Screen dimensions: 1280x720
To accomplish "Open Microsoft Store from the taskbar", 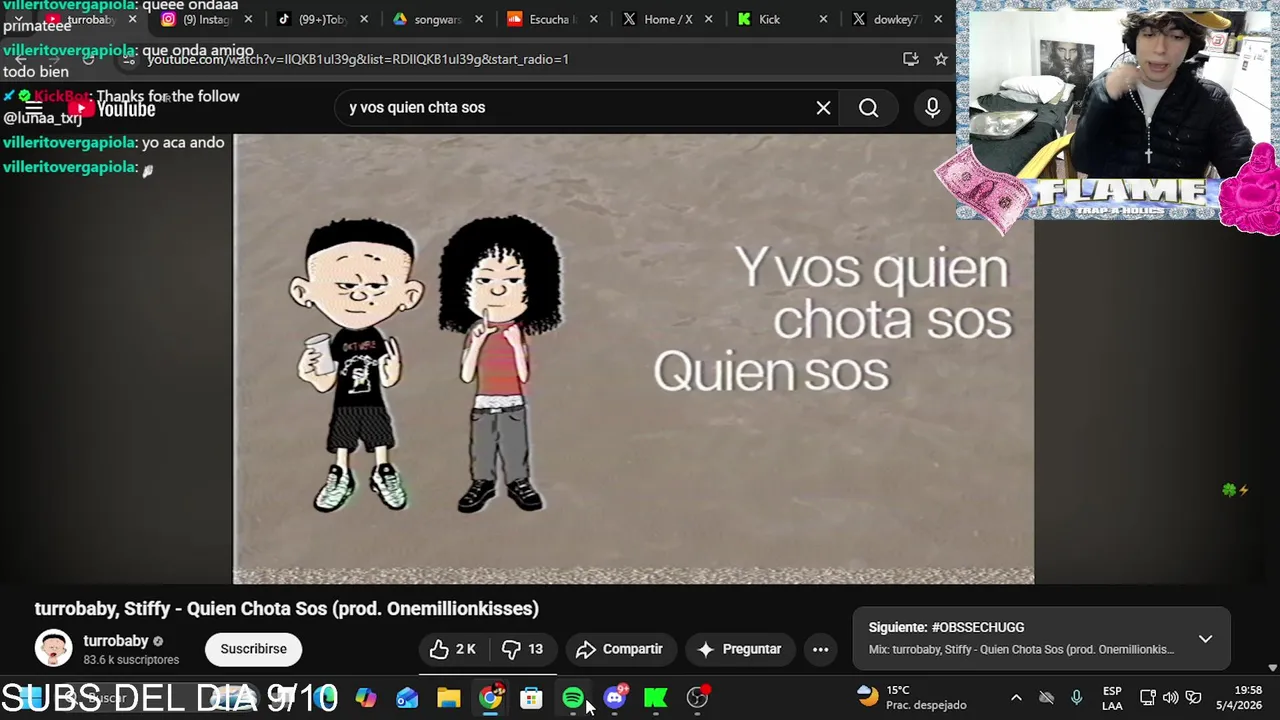I will pyautogui.click(x=531, y=697).
